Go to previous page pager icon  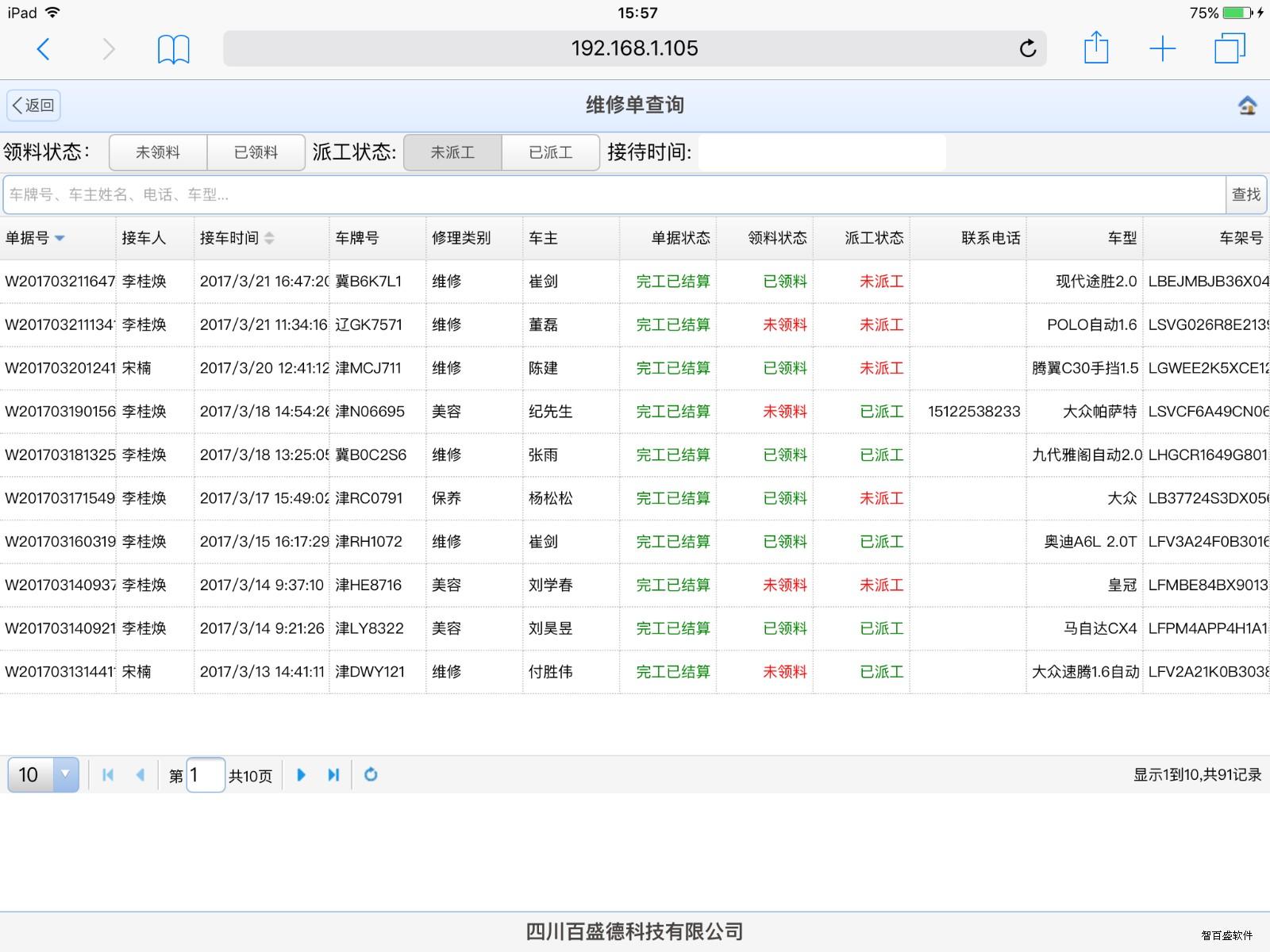click(140, 775)
